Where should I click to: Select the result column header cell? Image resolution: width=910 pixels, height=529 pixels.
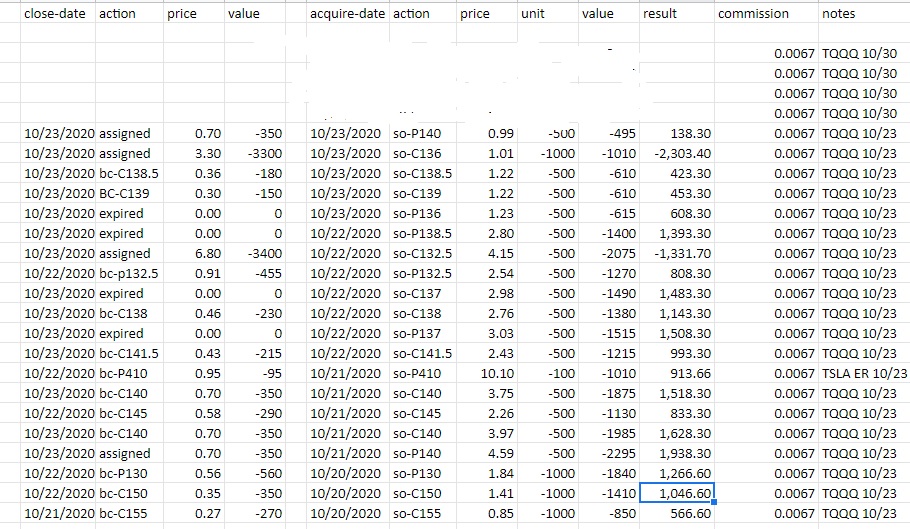660,14
